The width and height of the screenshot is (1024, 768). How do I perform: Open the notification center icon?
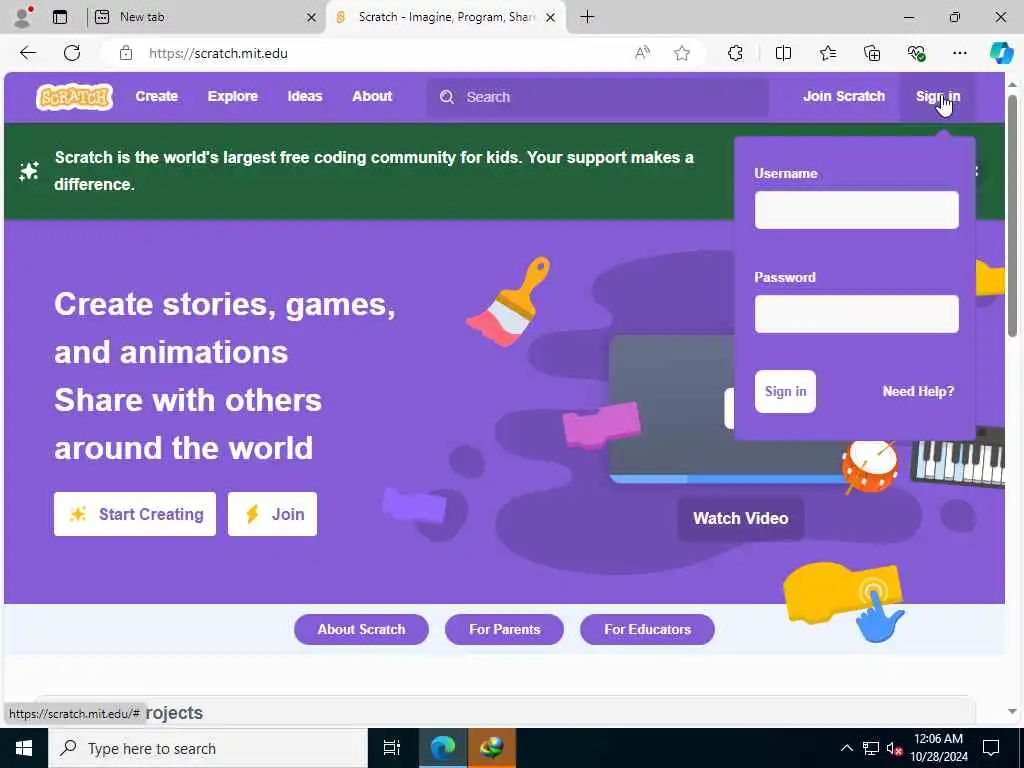coord(991,748)
